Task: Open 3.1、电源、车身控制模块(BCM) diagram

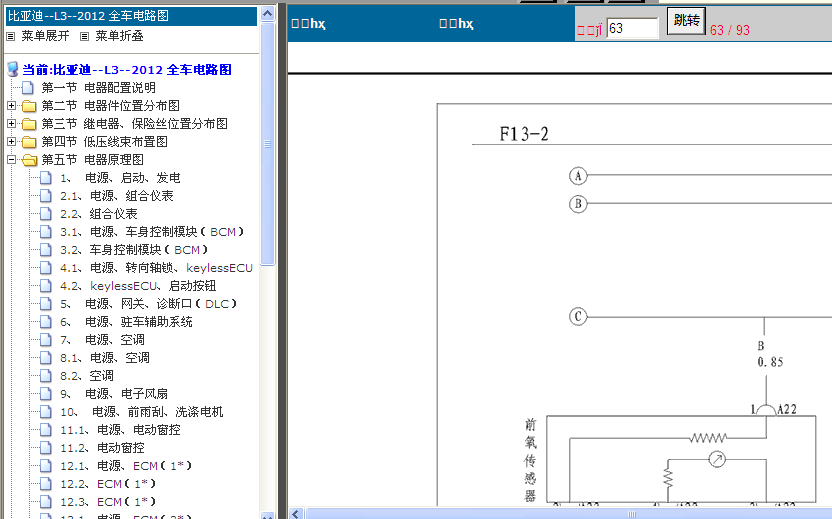Action: (x=152, y=232)
